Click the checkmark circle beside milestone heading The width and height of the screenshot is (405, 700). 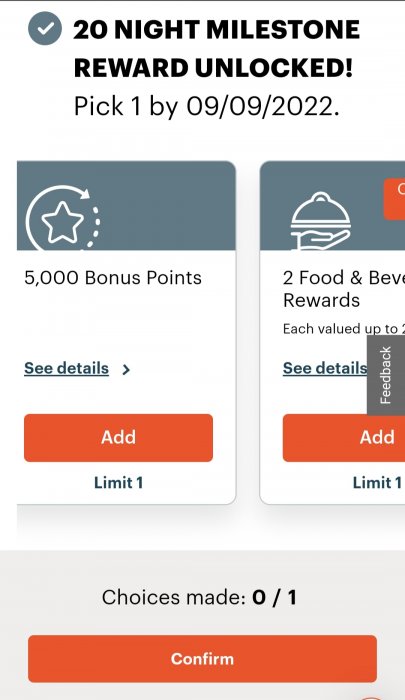click(x=45, y=29)
